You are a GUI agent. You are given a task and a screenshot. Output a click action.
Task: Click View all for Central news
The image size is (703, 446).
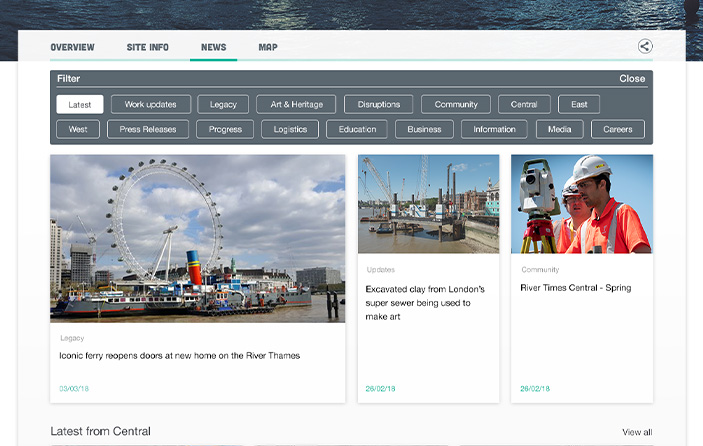point(636,432)
